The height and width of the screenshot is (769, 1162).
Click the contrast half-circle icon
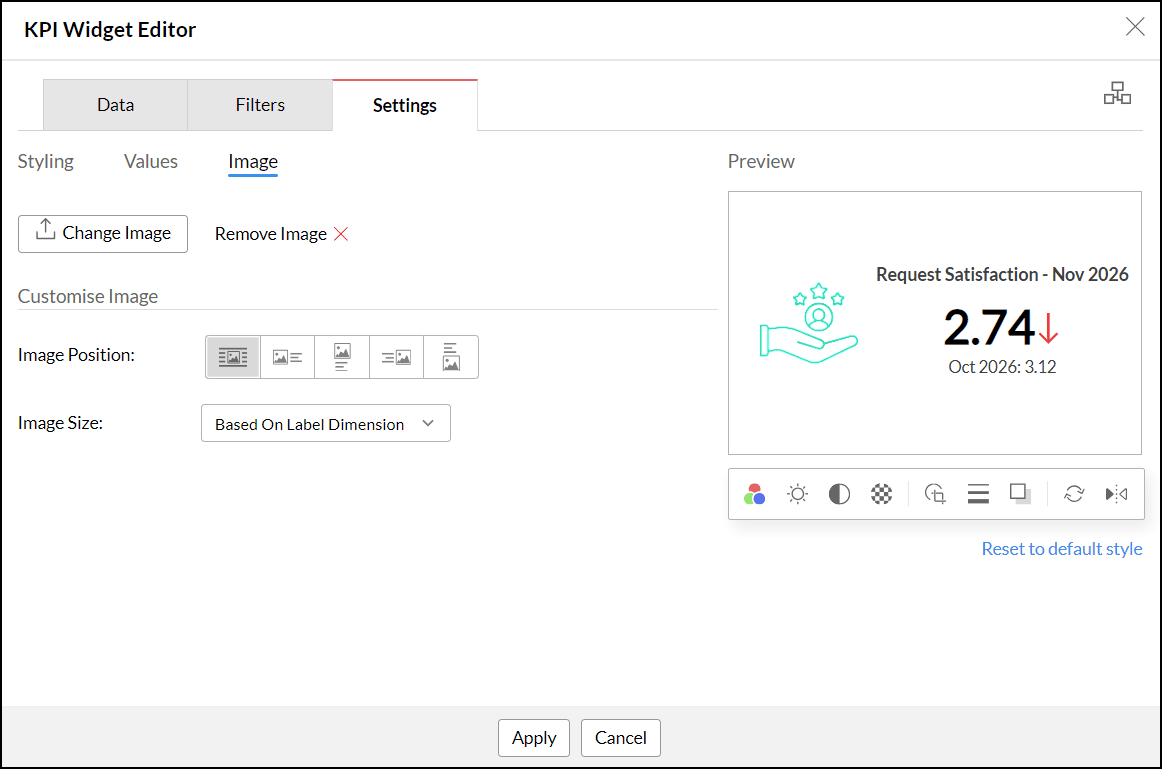[x=839, y=494]
